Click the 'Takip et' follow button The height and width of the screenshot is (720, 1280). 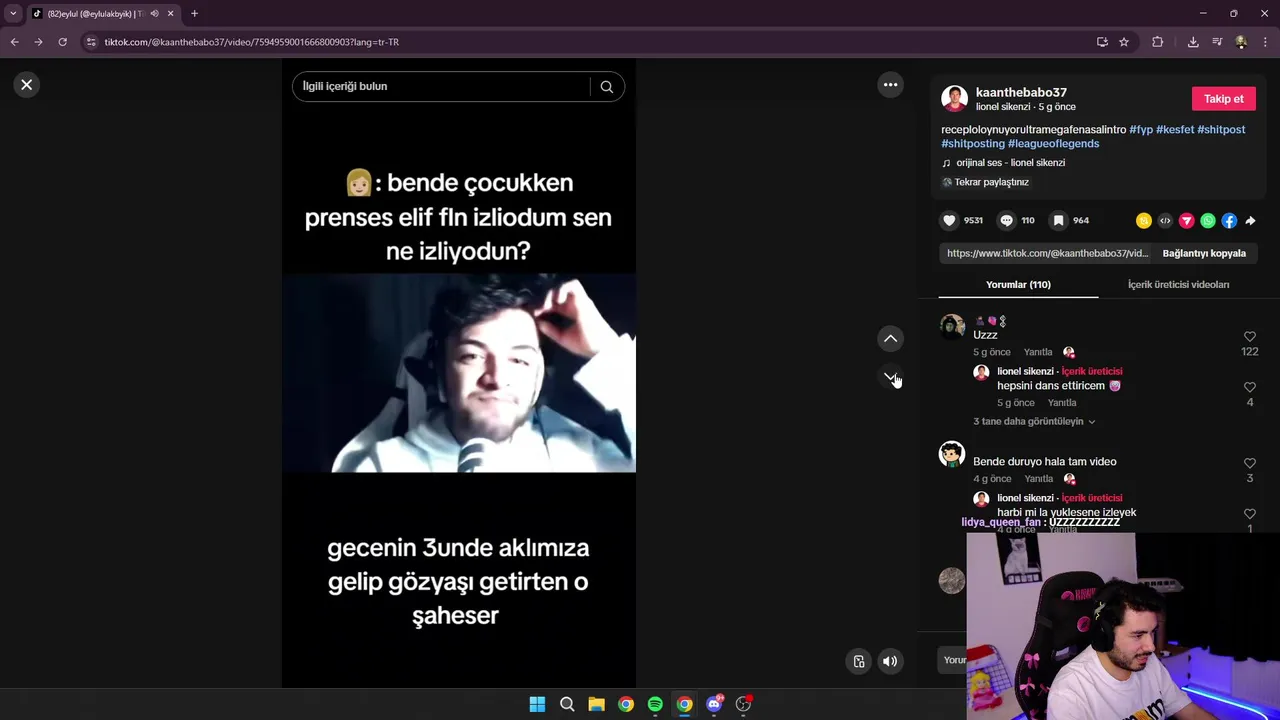(x=1223, y=99)
